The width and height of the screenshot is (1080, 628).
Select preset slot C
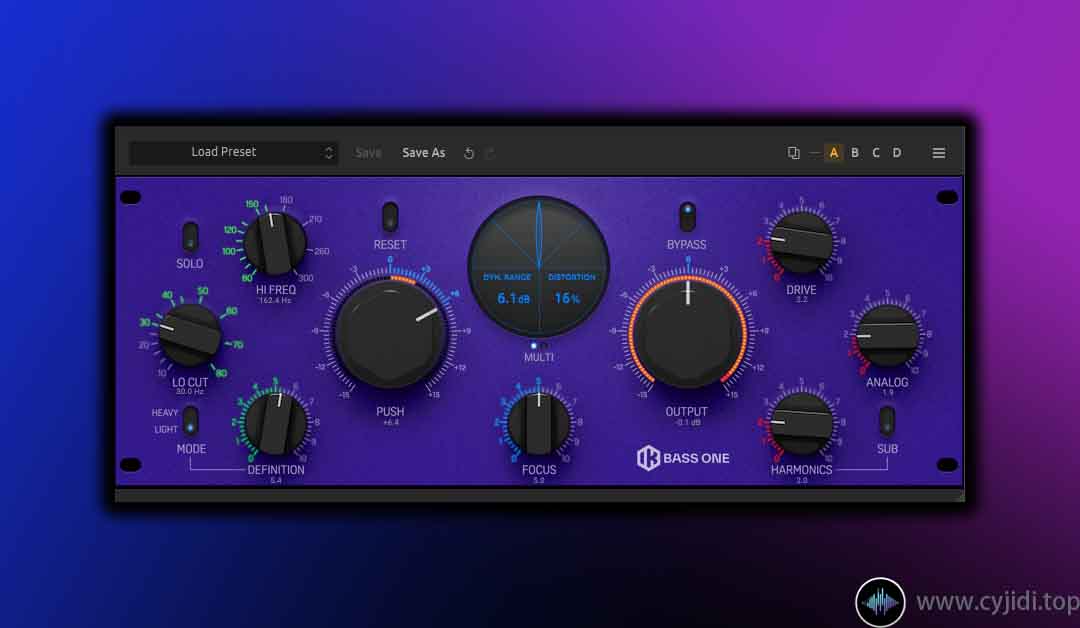[876, 153]
